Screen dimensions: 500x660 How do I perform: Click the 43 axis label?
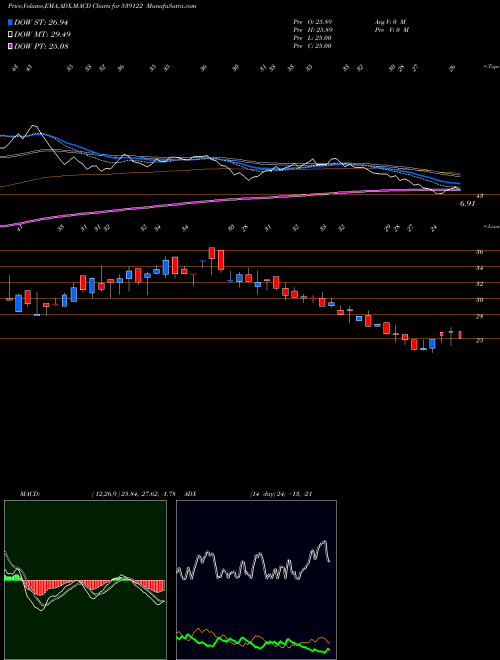(x=480, y=196)
